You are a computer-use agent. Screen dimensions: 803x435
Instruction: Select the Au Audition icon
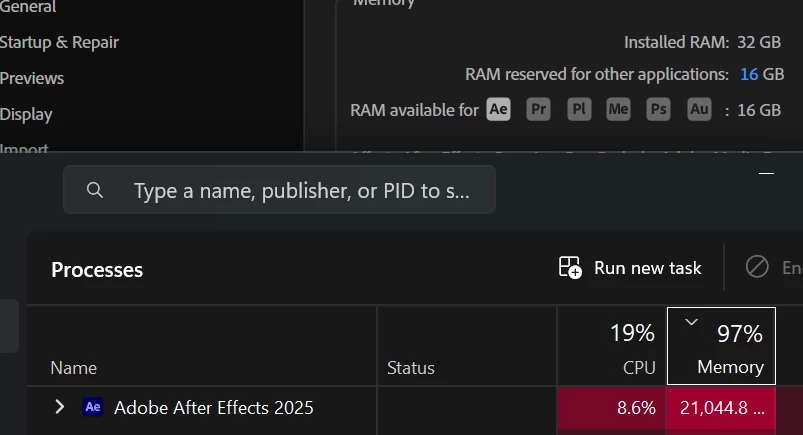pos(699,109)
